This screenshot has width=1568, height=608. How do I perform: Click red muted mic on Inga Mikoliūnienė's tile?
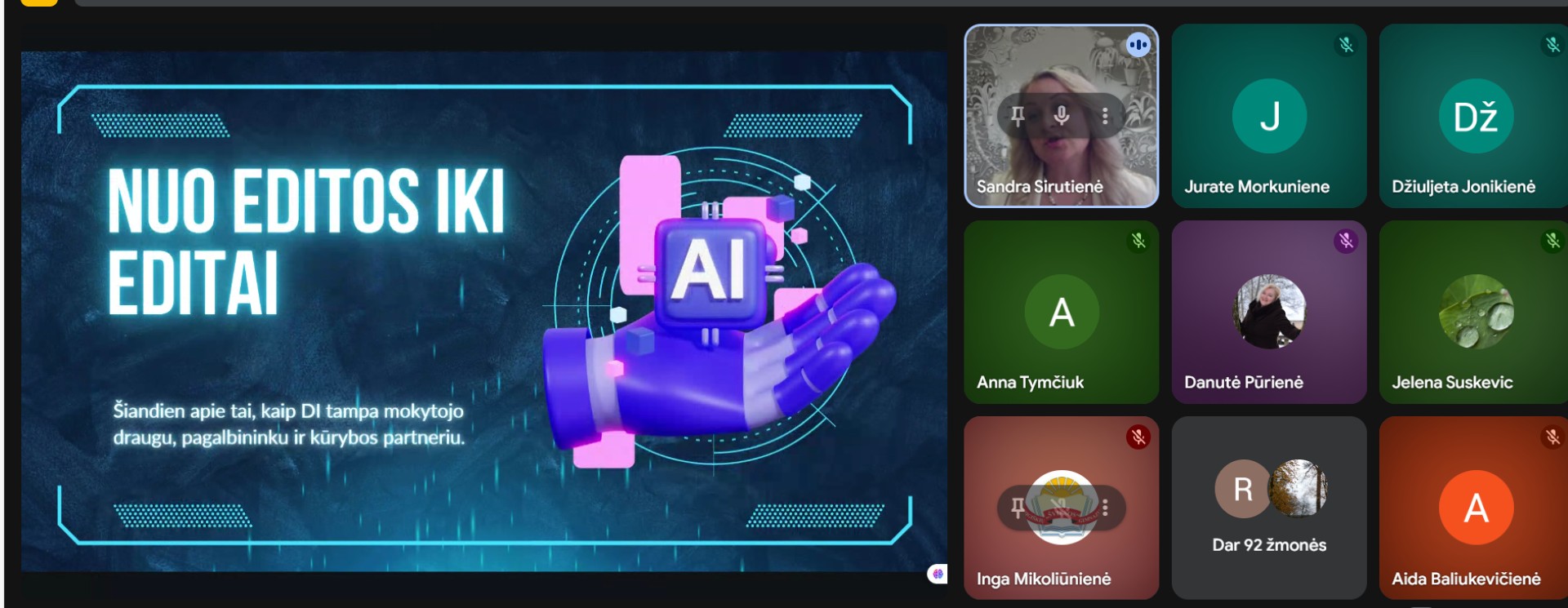[x=1138, y=437]
